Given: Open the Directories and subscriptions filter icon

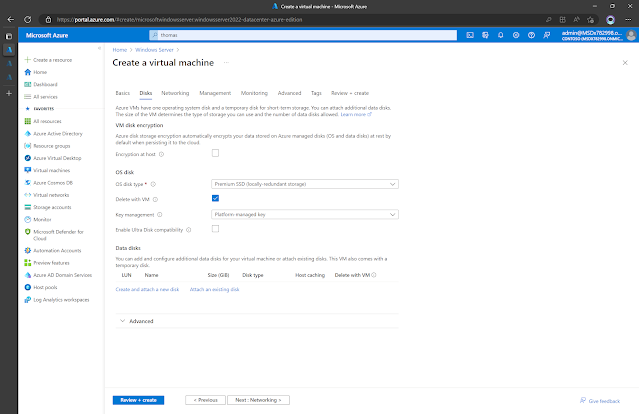Looking at the screenshot, I should click(485, 35).
